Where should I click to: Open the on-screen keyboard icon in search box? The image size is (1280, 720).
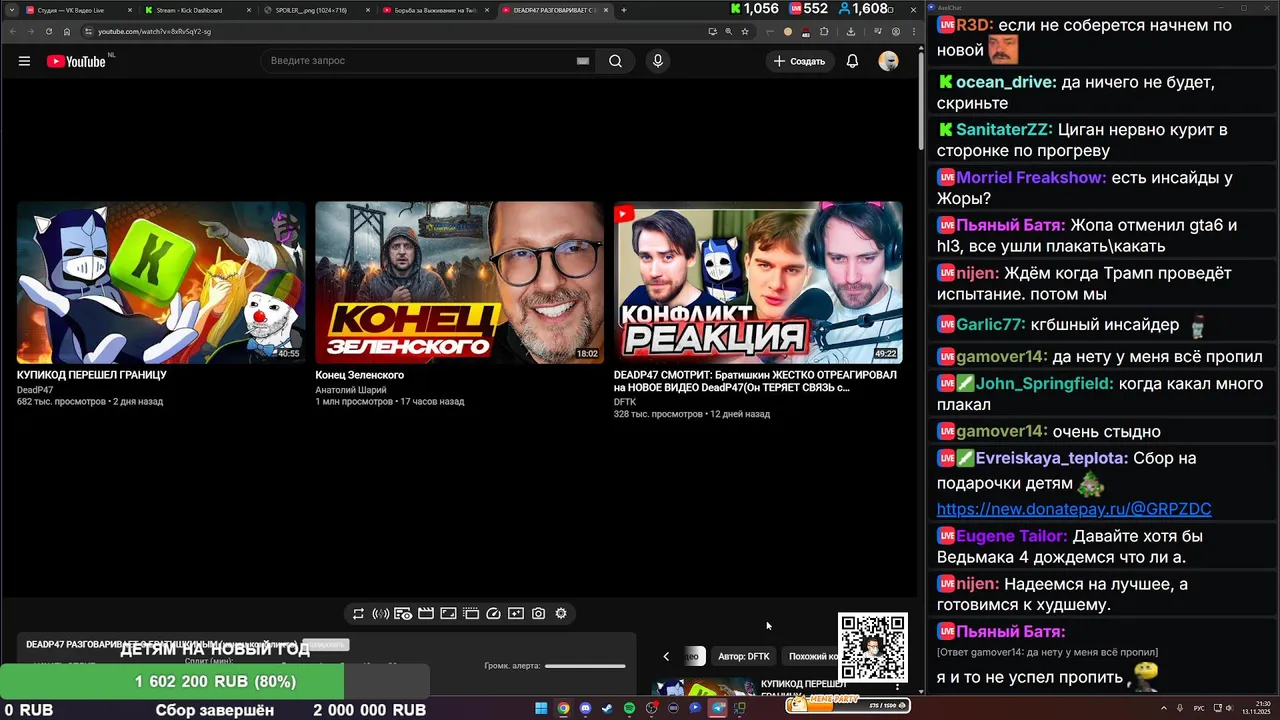(x=583, y=61)
